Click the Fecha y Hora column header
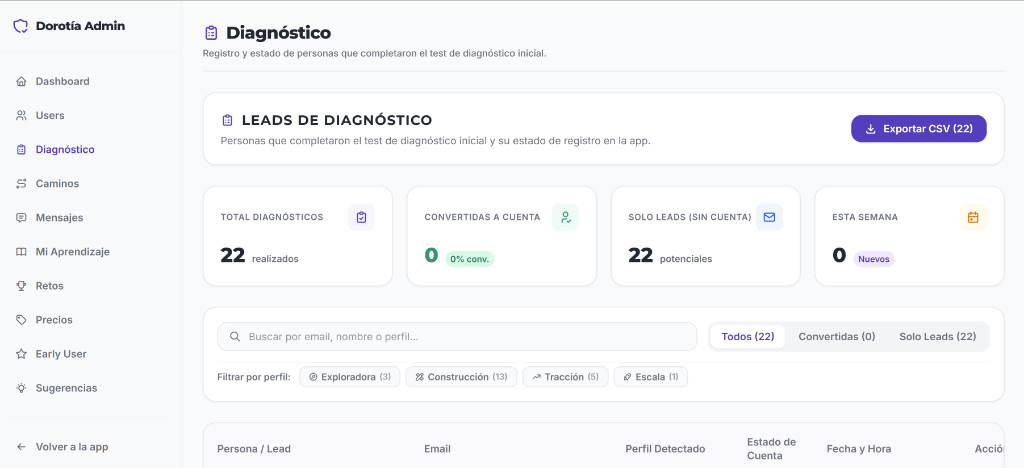The width and height of the screenshot is (1024, 468). click(x=859, y=448)
